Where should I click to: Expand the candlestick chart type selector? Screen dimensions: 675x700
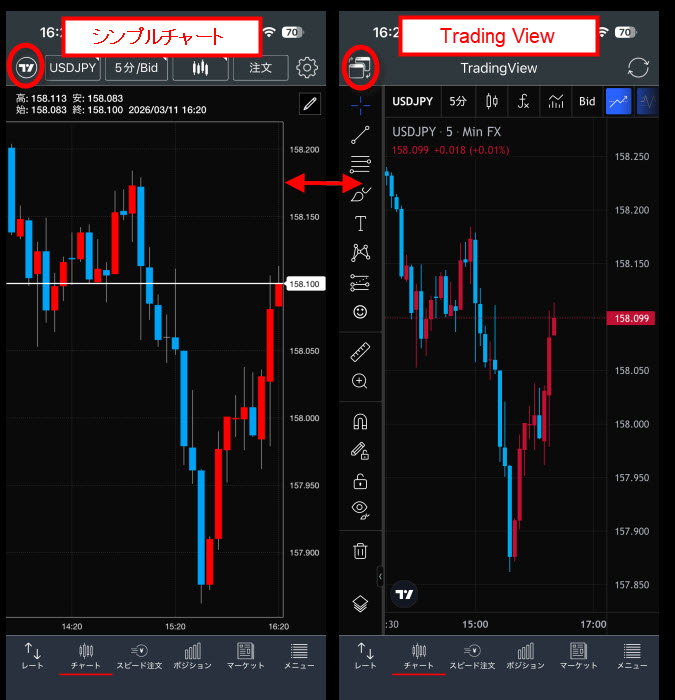pyautogui.click(x=200, y=68)
